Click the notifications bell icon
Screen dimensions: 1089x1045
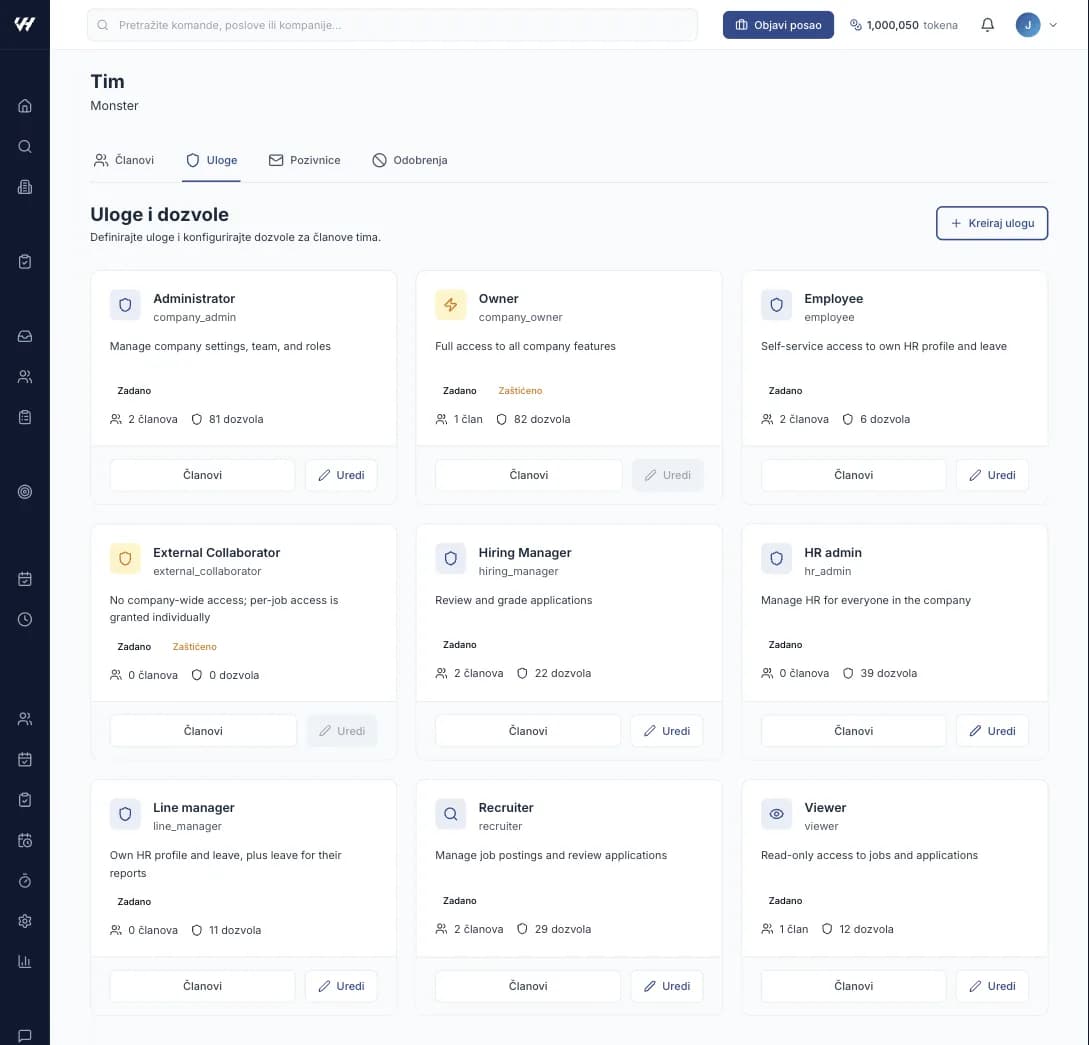(x=987, y=25)
